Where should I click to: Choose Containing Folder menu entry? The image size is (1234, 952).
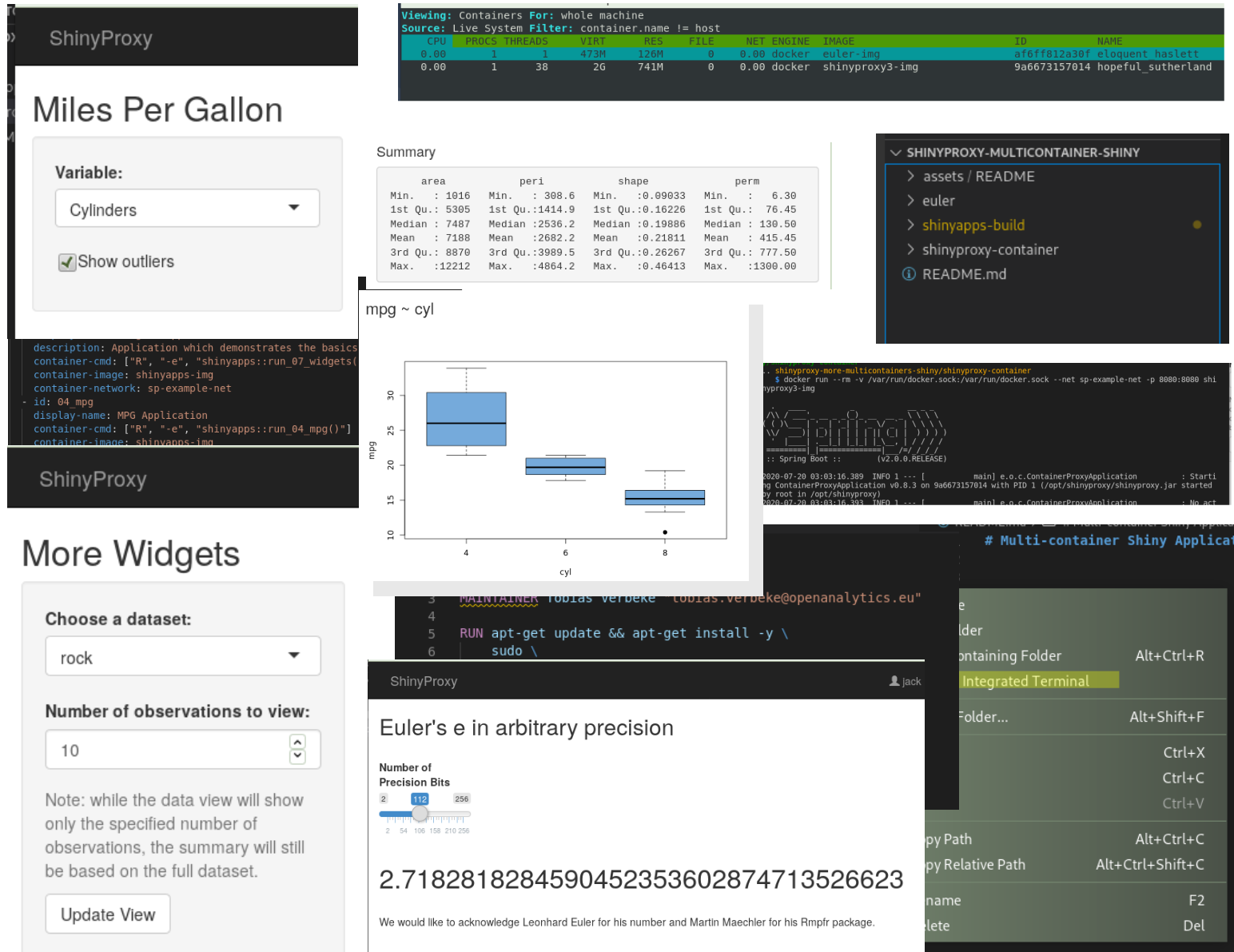pos(1081,656)
